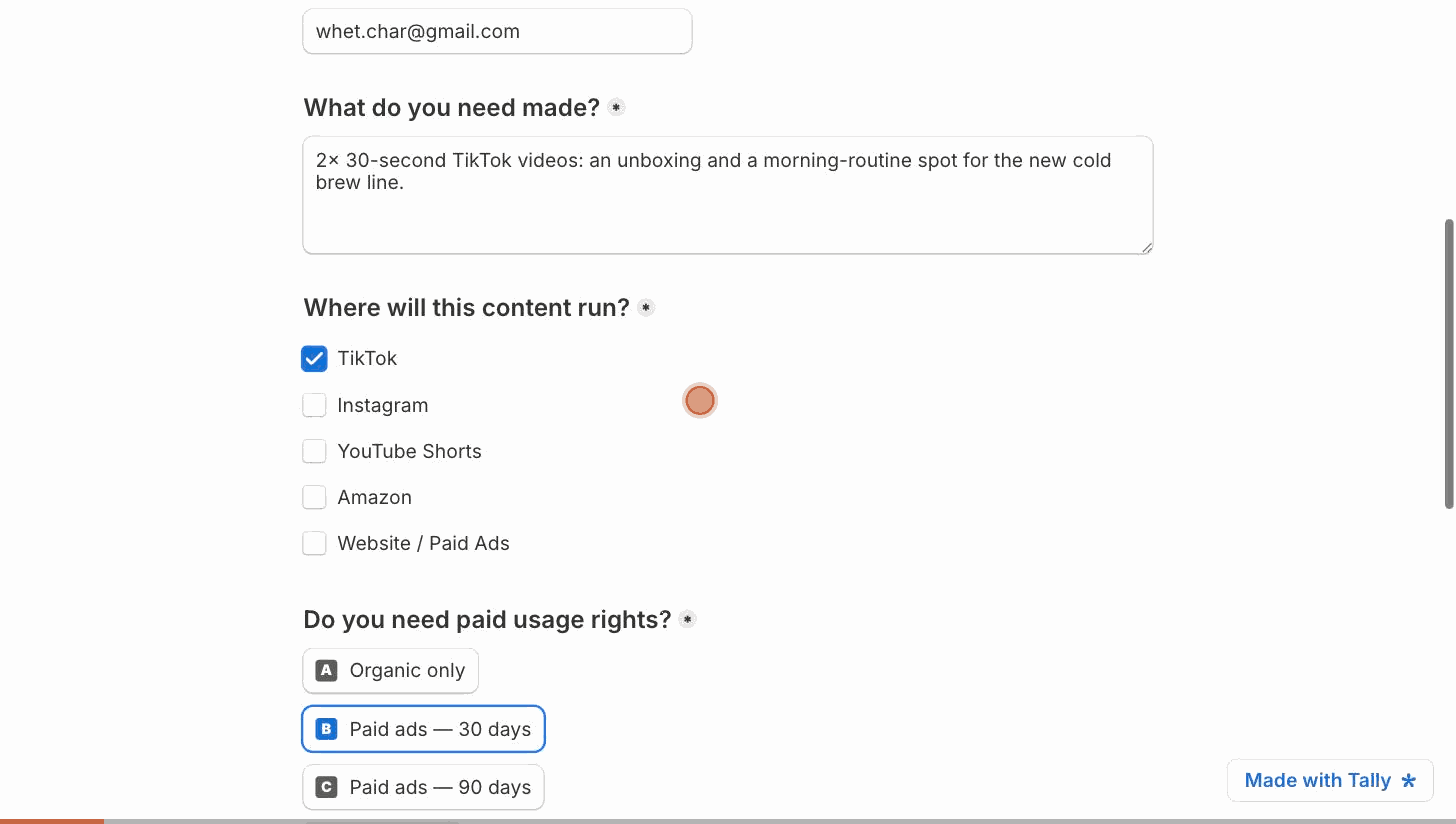Click the textarea resize handle corner
The height and width of the screenshot is (824, 1456).
point(1147,247)
